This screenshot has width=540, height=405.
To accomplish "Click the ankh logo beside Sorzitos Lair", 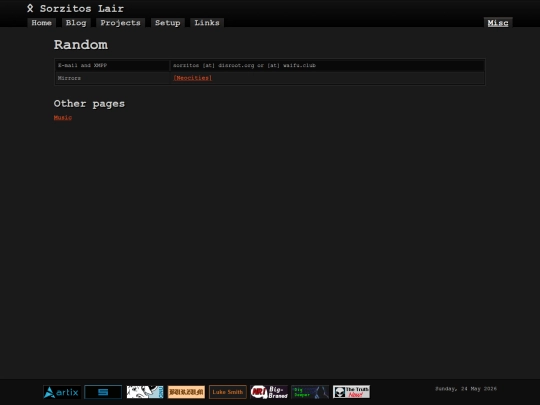I will [x=30, y=8].
